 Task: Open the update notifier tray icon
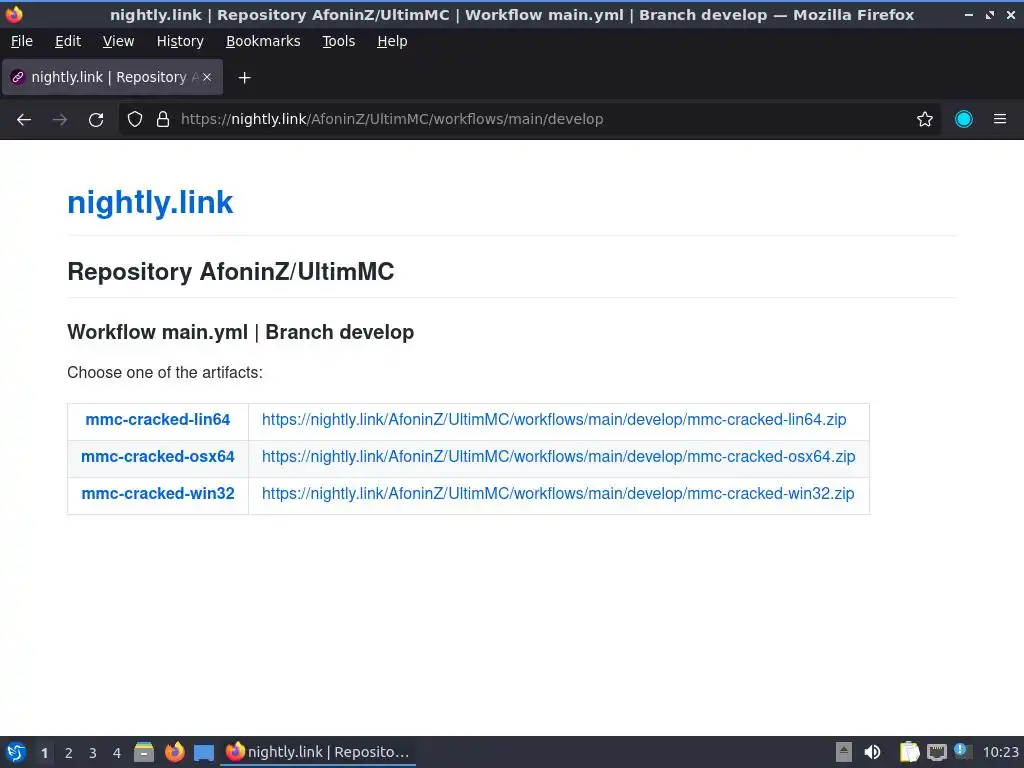click(963, 751)
